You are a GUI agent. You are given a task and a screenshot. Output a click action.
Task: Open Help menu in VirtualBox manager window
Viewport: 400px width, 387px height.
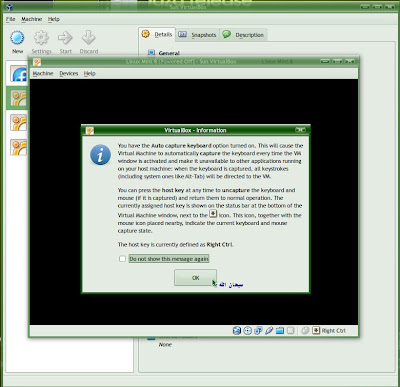(54, 19)
